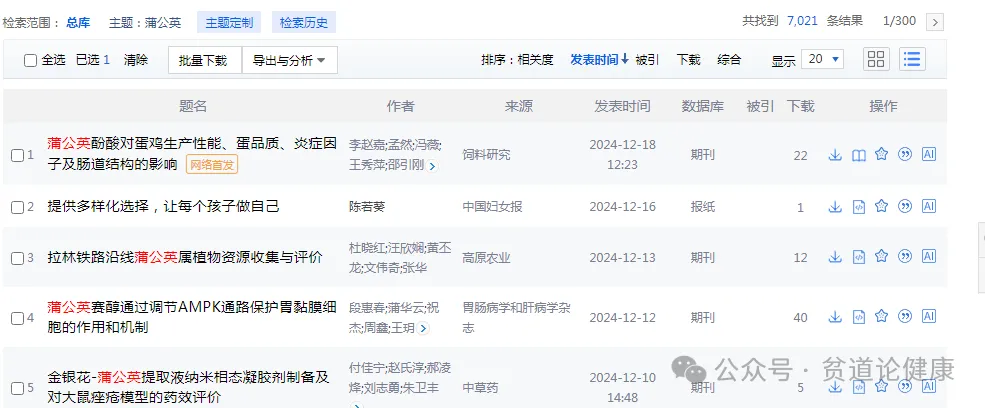Screen dimensions: 985x408
Task: Open title 蒲公英赛醇通过调节AMPK通路
Action: coord(191,317)
